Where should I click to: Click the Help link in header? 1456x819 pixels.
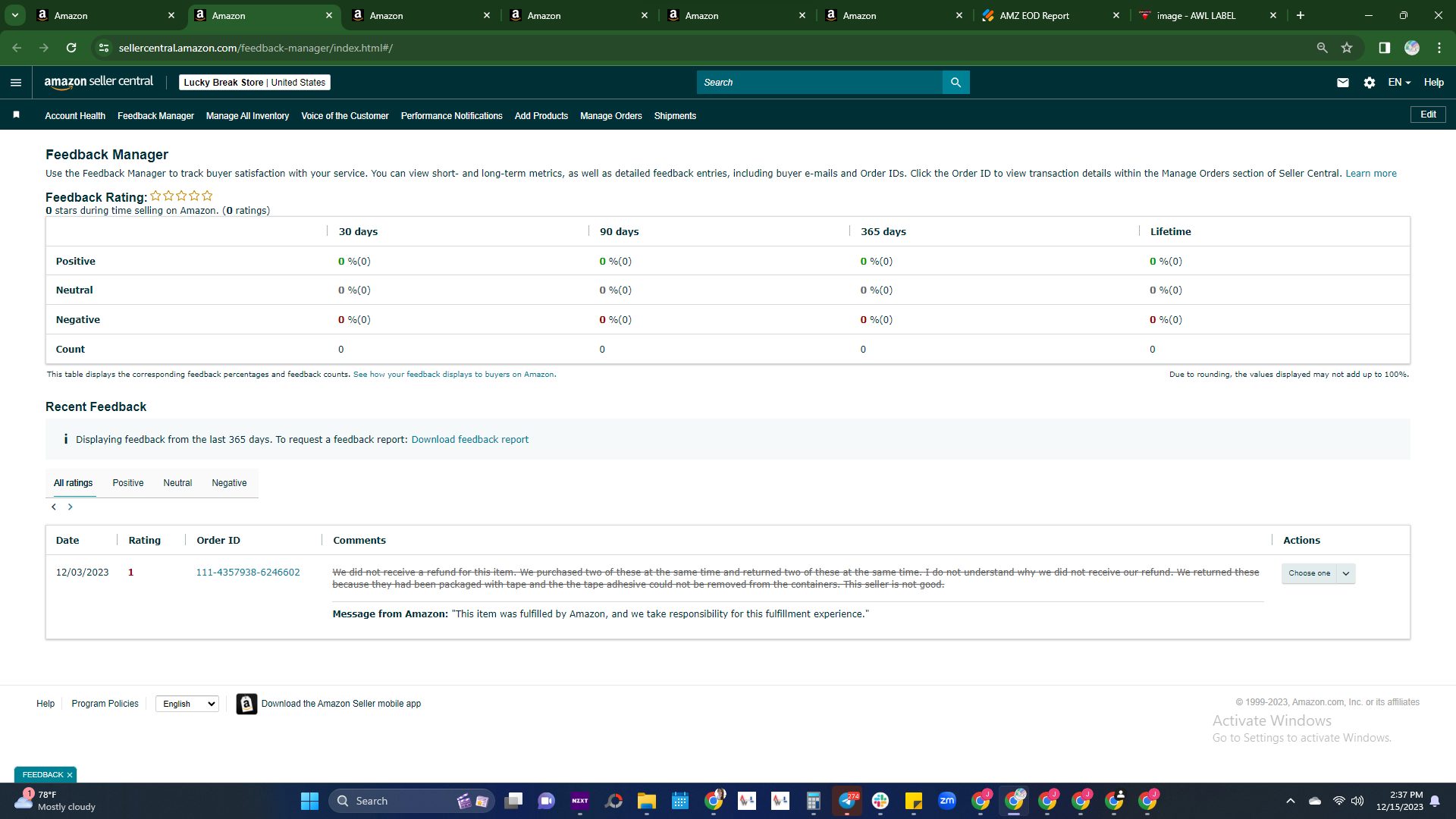point(1433,83)
